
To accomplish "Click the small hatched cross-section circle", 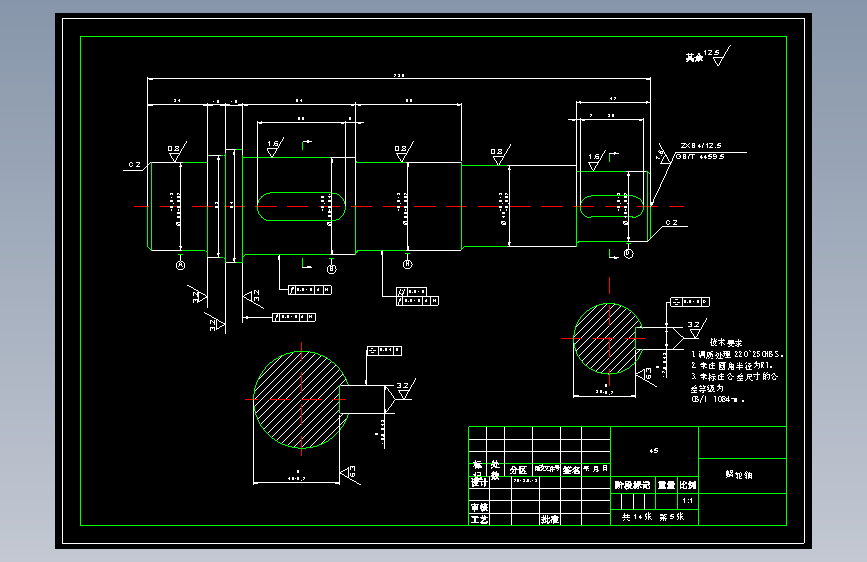I will coord(608,339).
